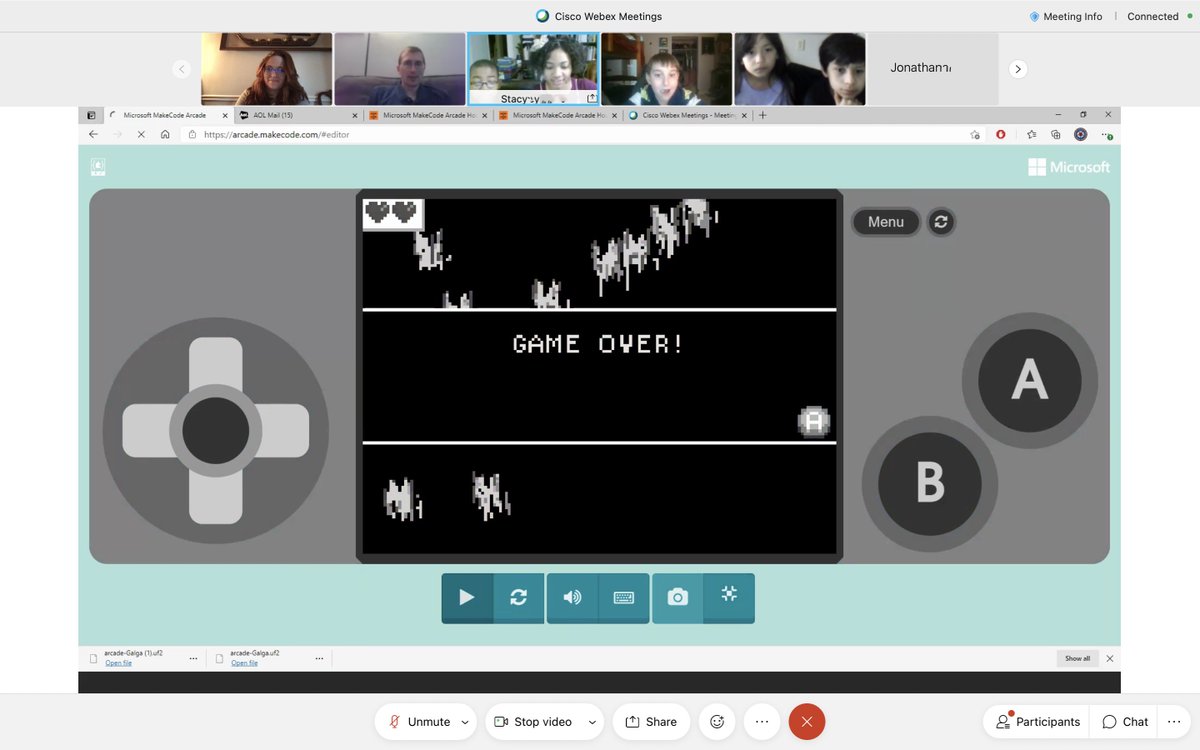Image resolution: width=1200 pixels, height=750 pixels.
Task: Select the woman with long hair video thumbnail
Action: click(x=267, y=69)
